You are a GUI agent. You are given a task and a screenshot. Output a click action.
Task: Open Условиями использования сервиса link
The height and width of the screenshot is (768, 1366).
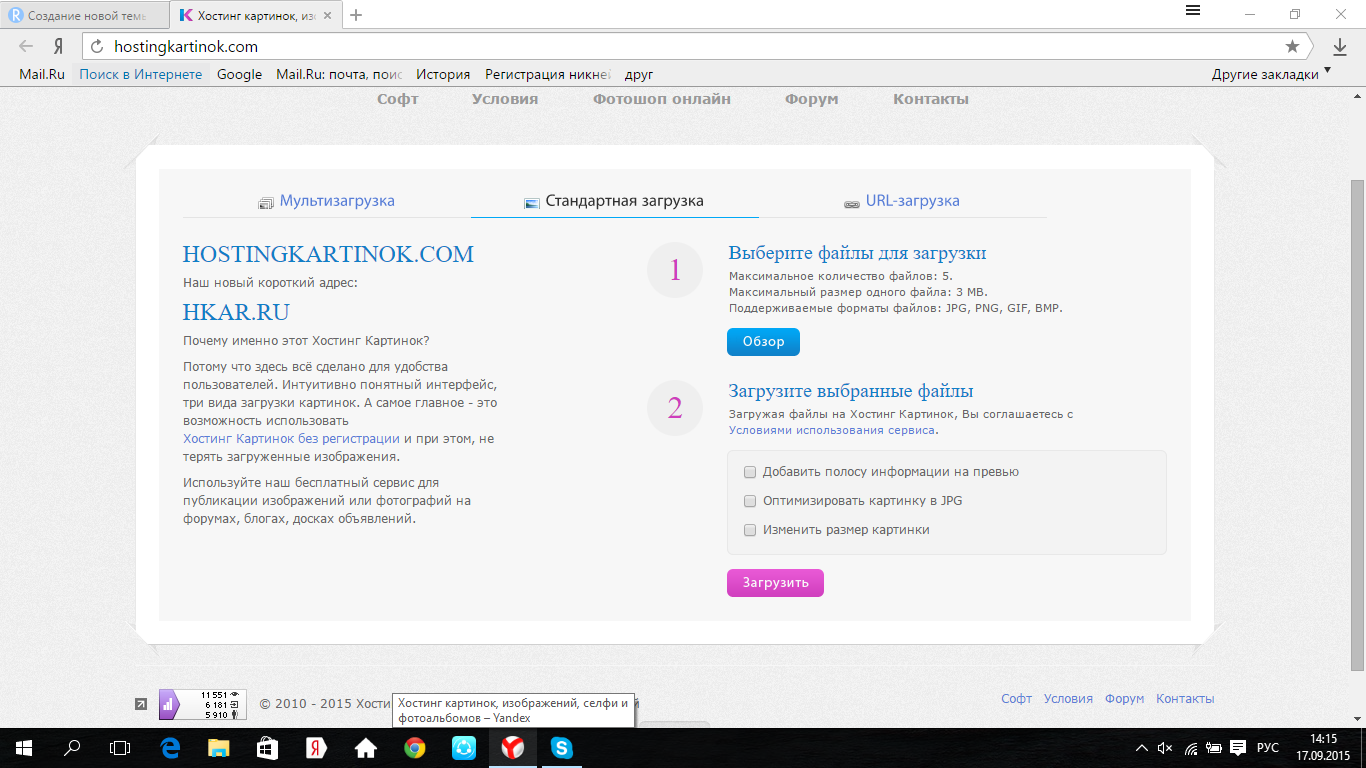pos(832,430)
